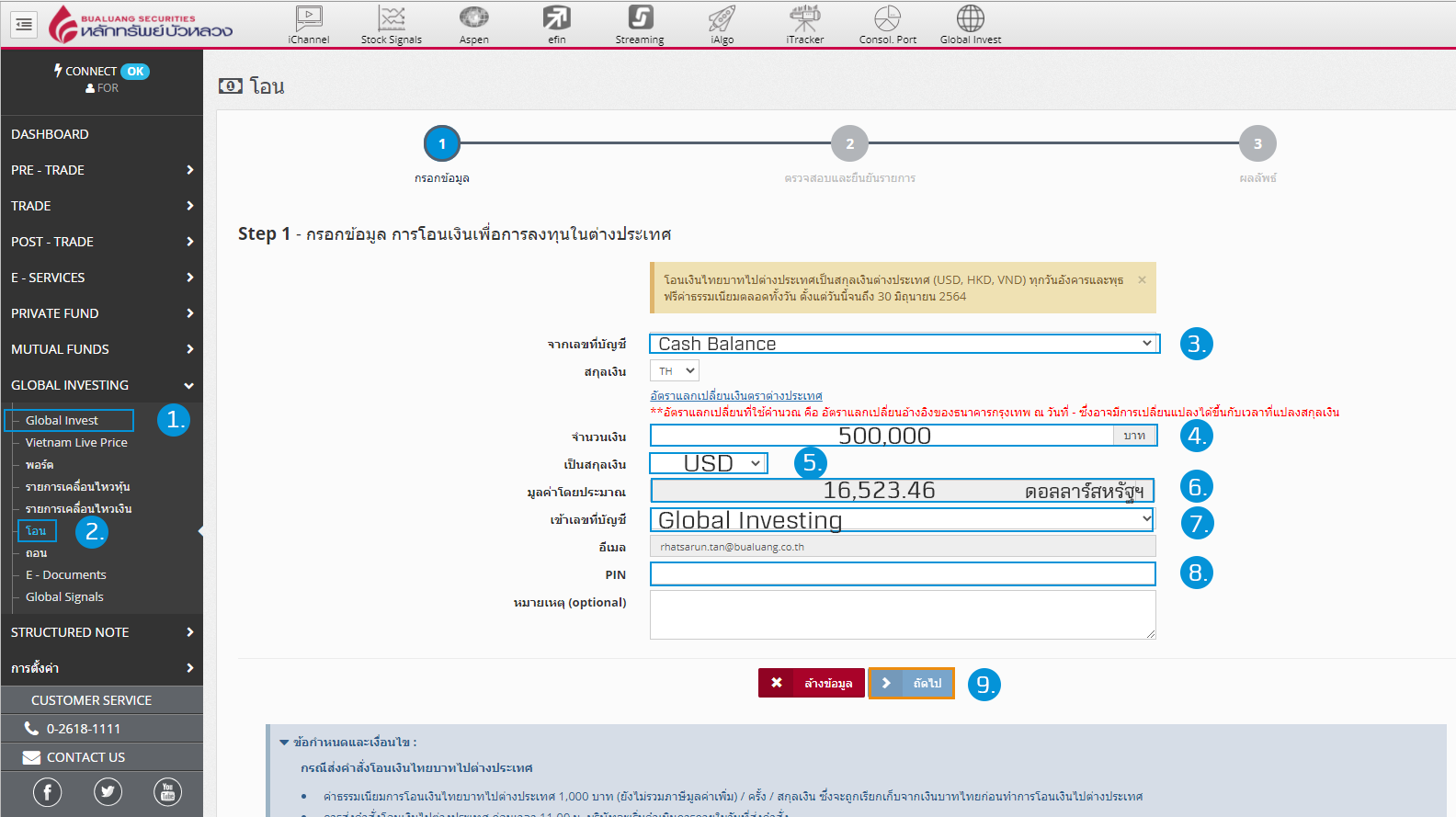Open the USD target currency dropdown
This screenshot has height=817, width=1456.
[709, 463]
